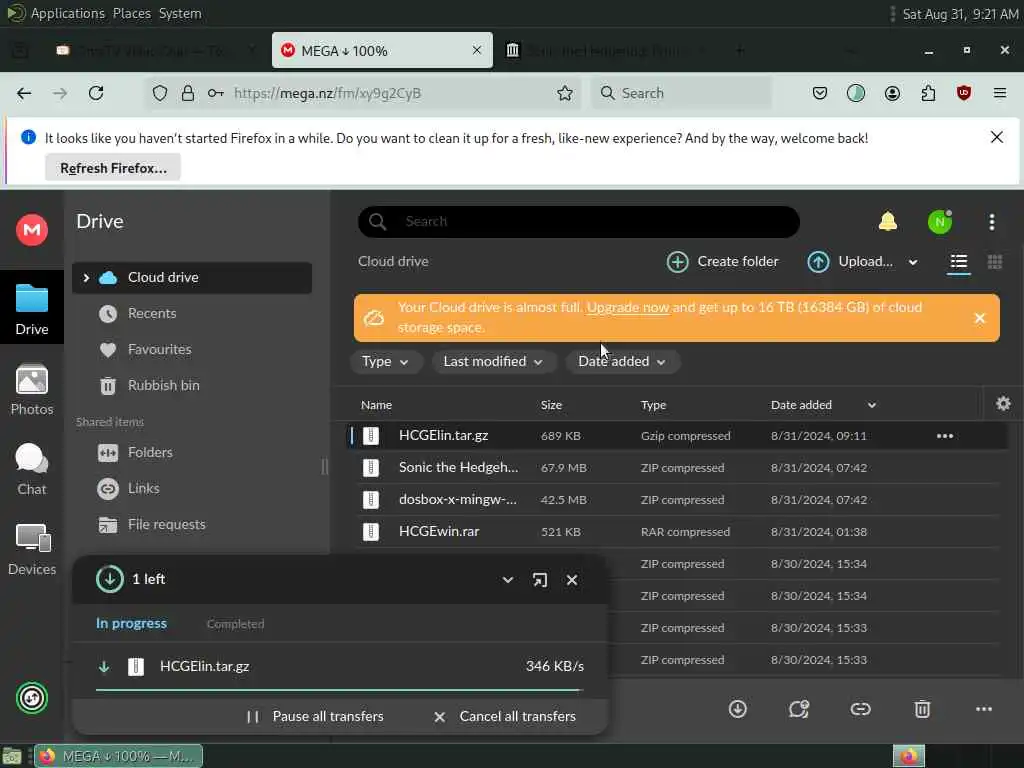Click the Firefox Search box
This screenshot has width=1024, height=768.
[x=681, y=93]
